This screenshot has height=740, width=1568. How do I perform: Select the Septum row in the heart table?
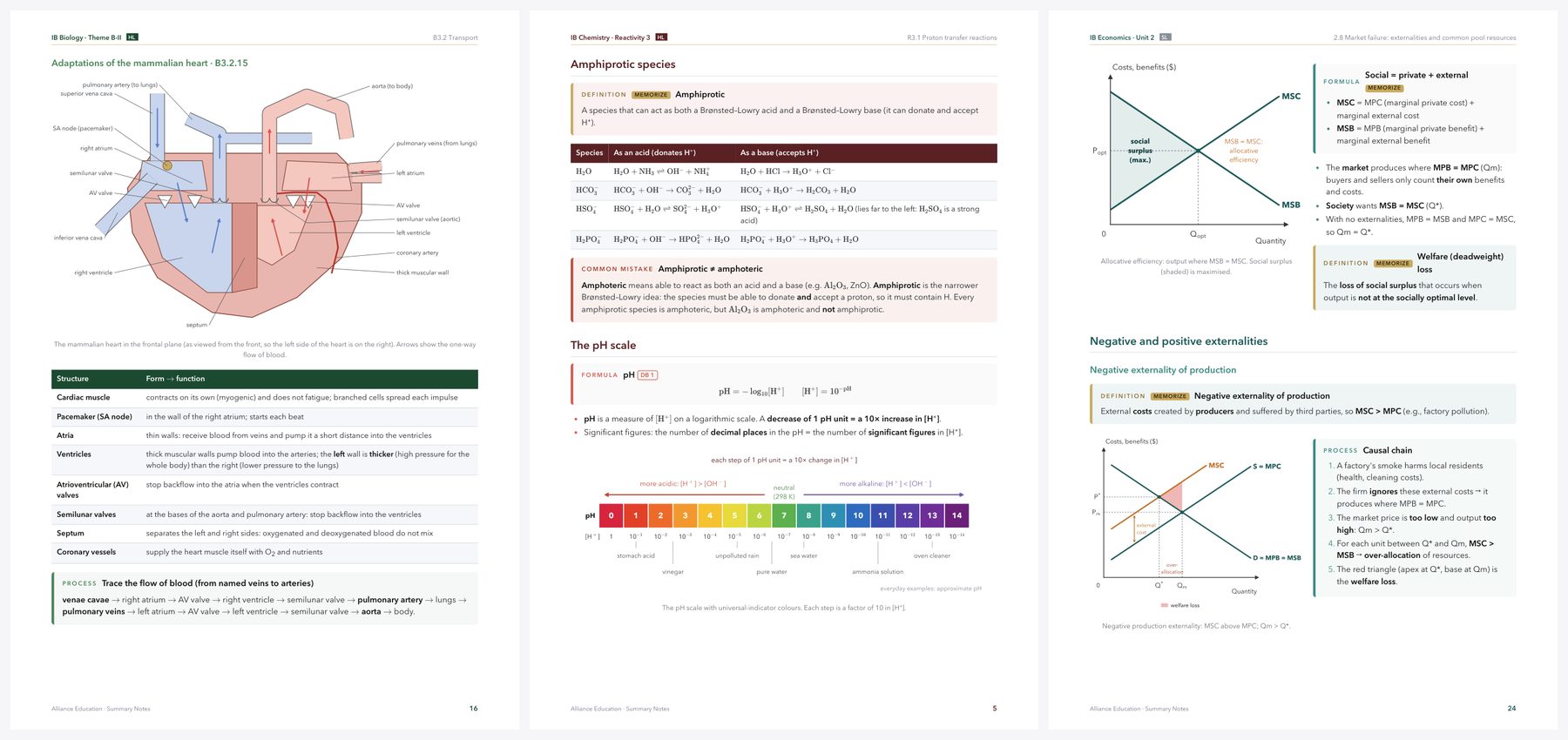[x=265, y=533]
